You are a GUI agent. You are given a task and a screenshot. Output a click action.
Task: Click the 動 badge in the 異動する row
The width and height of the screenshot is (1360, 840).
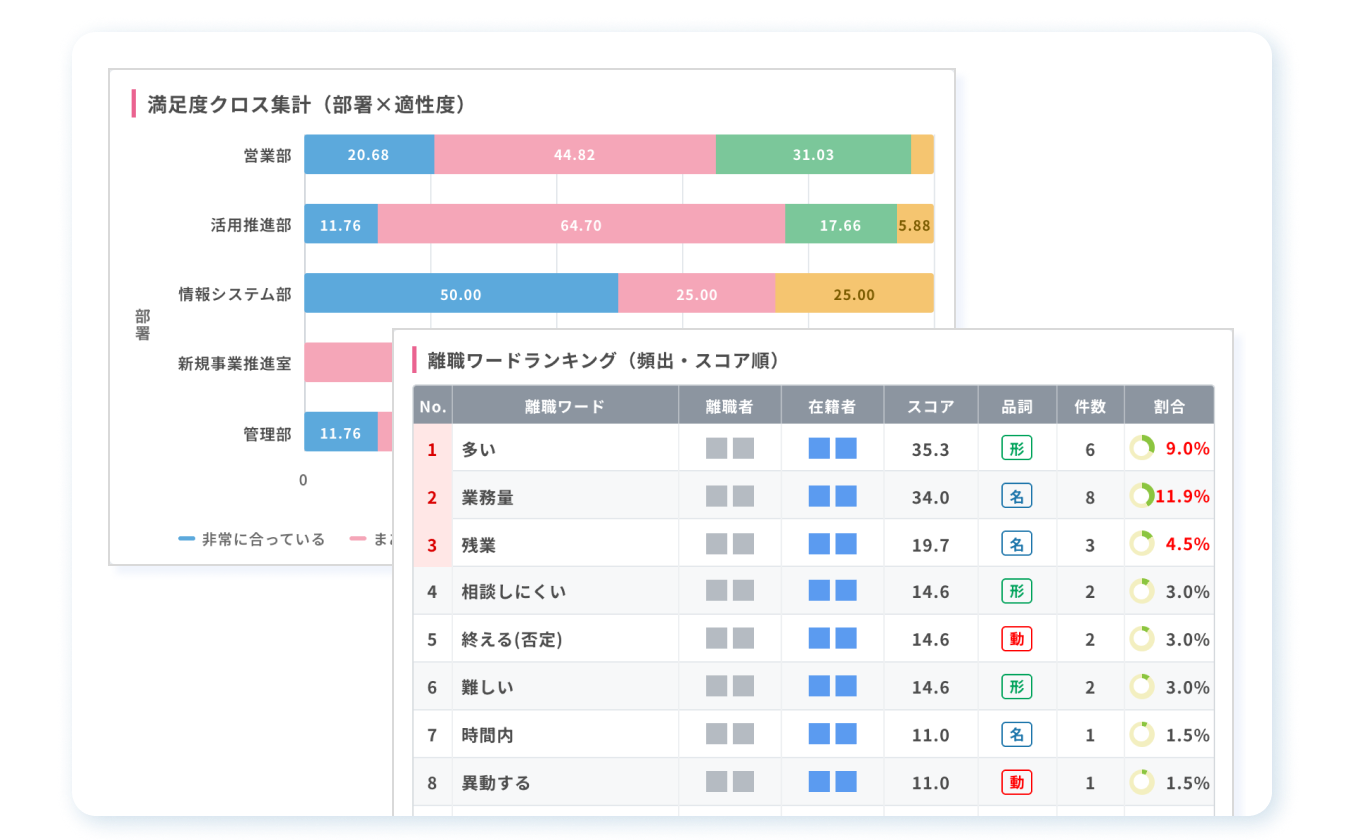tap(1016, 782)
